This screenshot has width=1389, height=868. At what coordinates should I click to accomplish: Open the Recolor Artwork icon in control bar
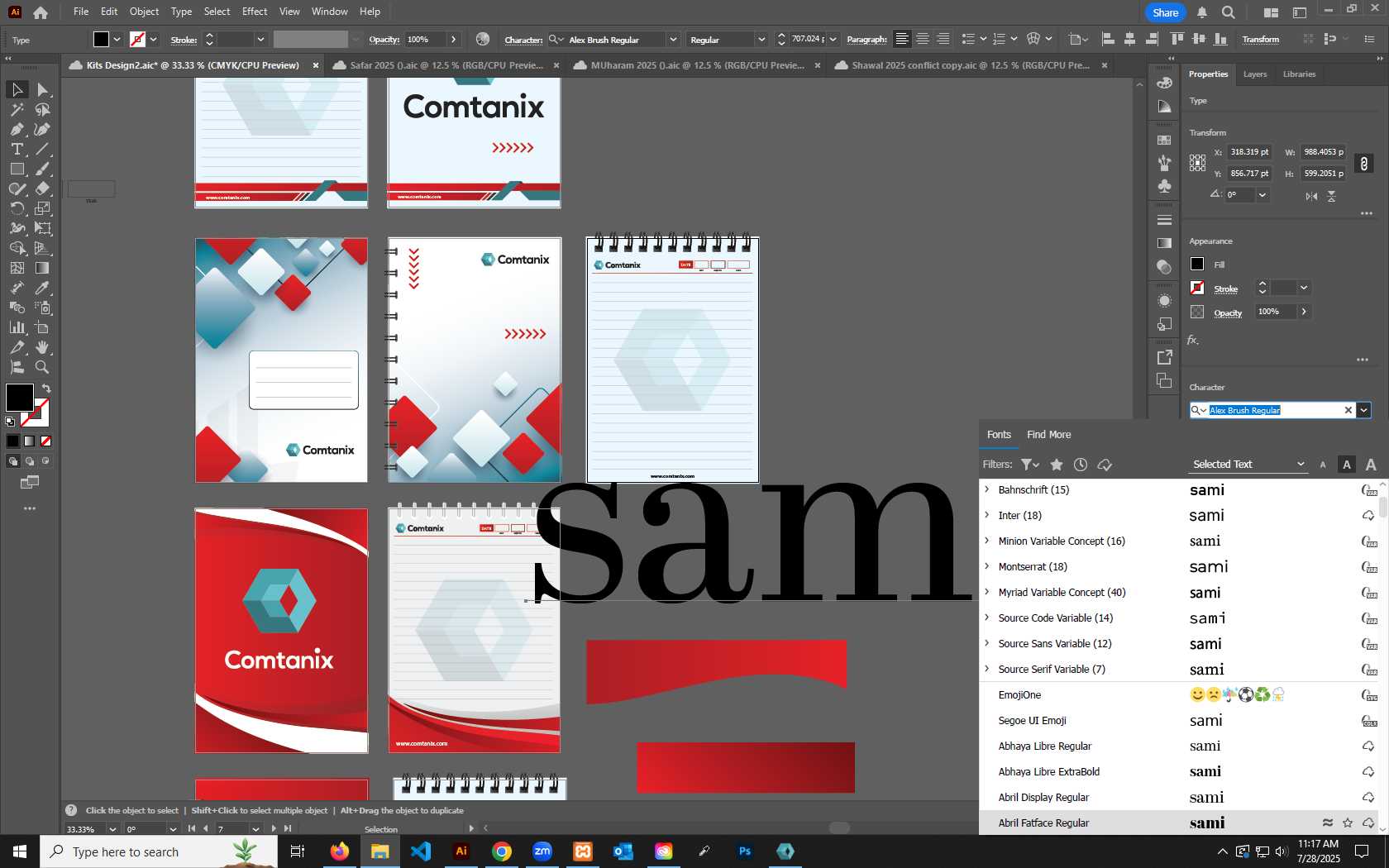coord(483,39)
